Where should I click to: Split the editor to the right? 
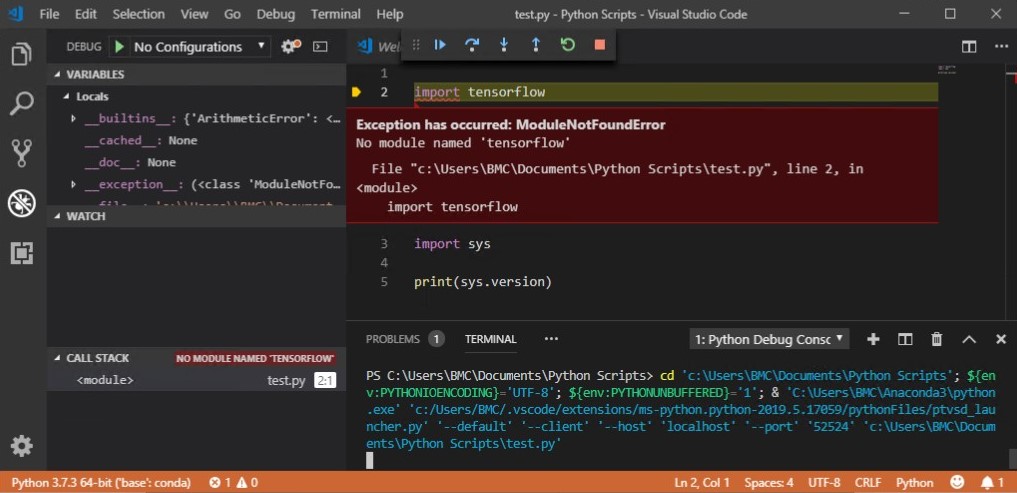pos(969,47)
